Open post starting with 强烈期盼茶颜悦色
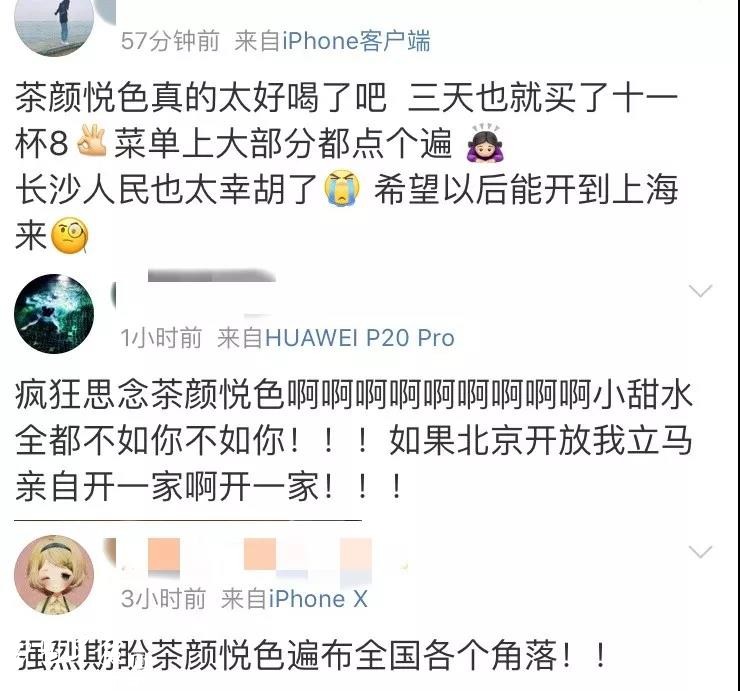 click(x=311, y=655)
